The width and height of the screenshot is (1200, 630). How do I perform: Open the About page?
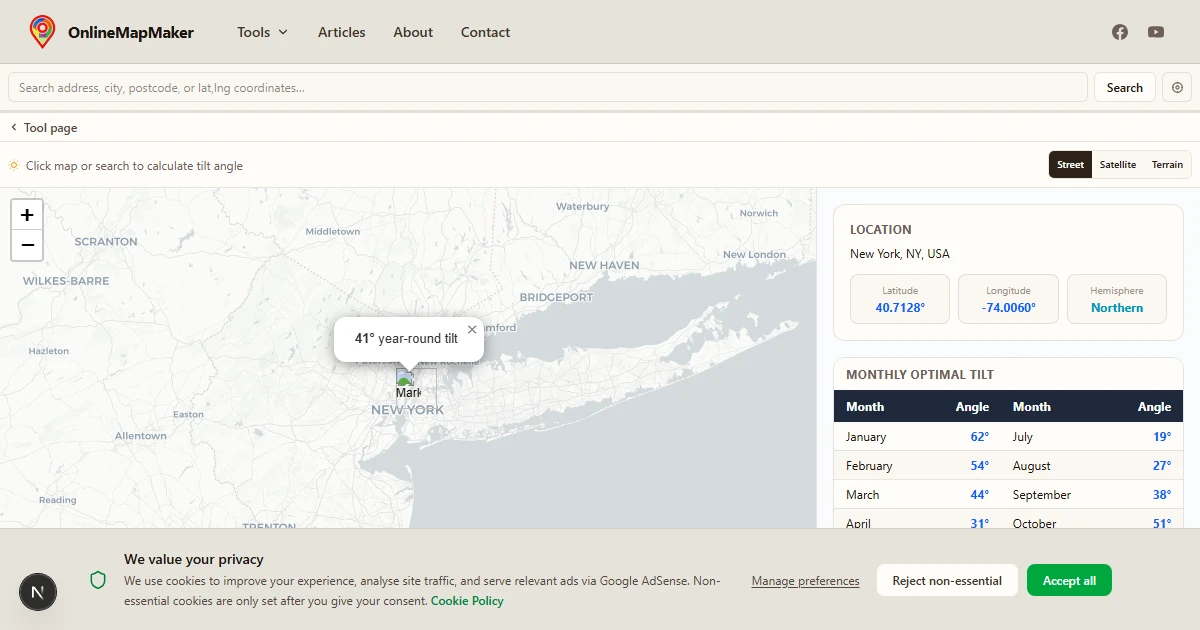click(413, 32)
